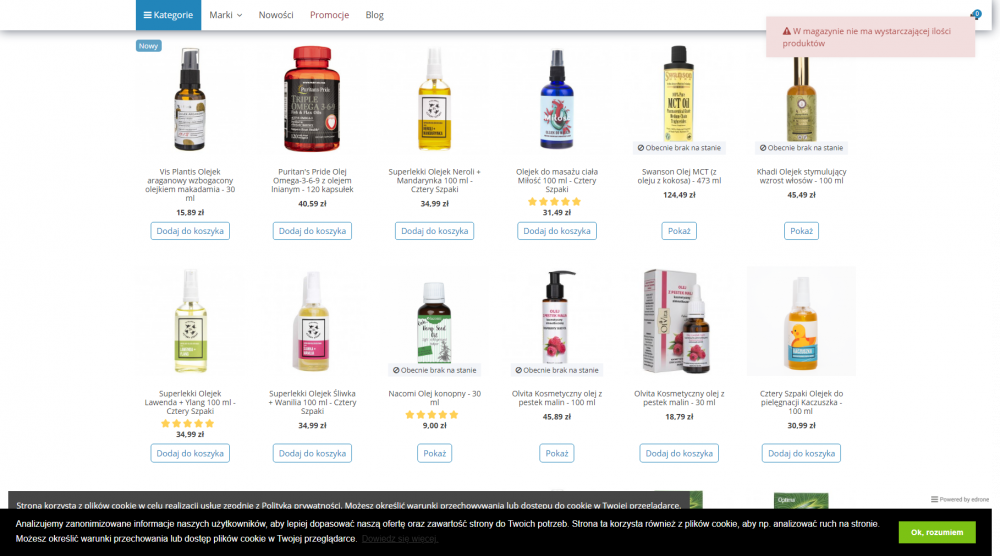
Task: Open the Promocje menu item
Action: (329, 15)
